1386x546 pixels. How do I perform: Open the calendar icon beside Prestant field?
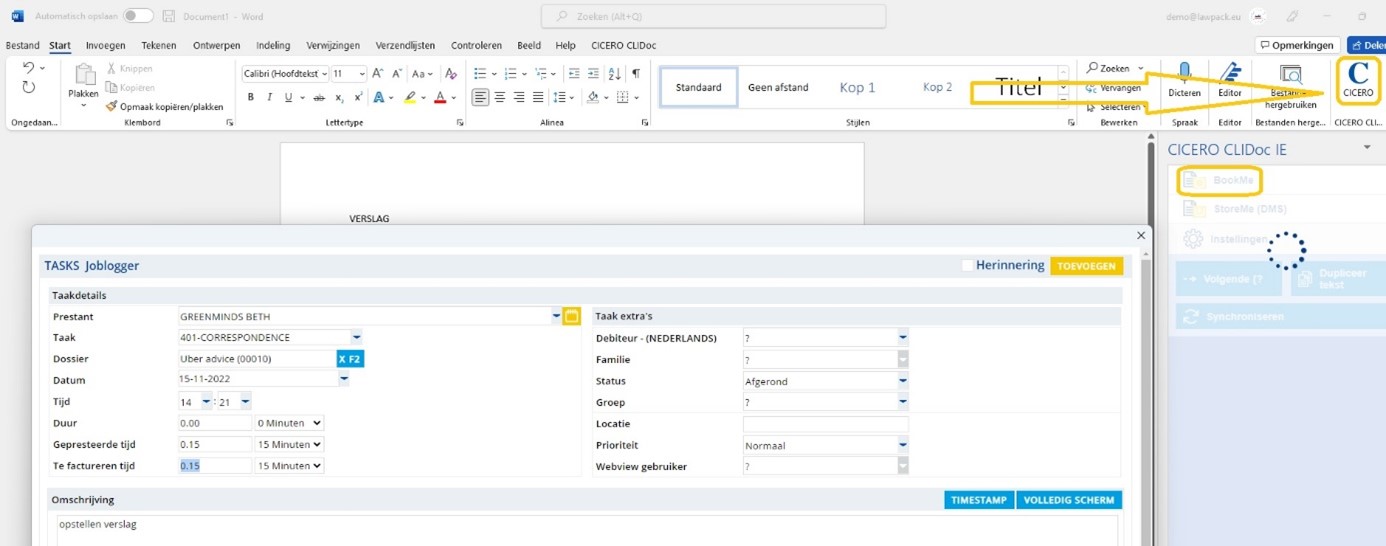(x=571, y=316)
